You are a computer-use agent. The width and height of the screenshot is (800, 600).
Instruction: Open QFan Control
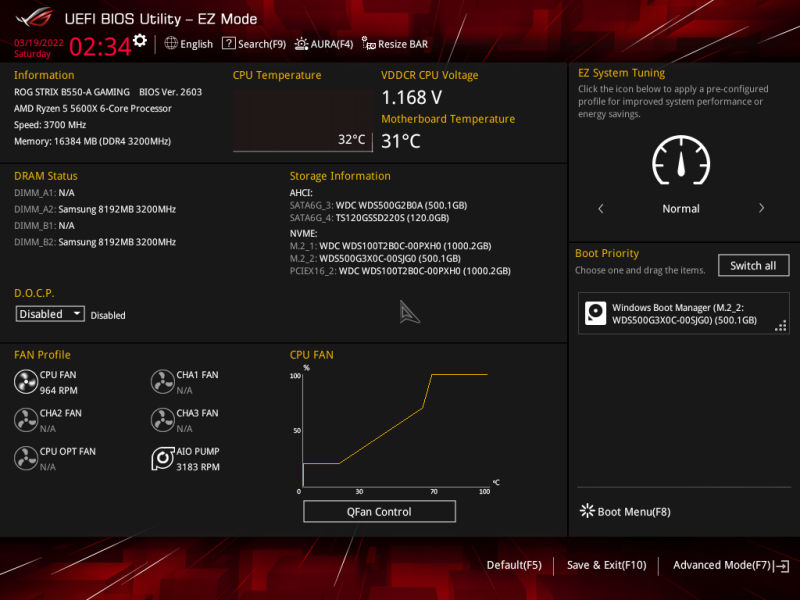click(379, 511)
